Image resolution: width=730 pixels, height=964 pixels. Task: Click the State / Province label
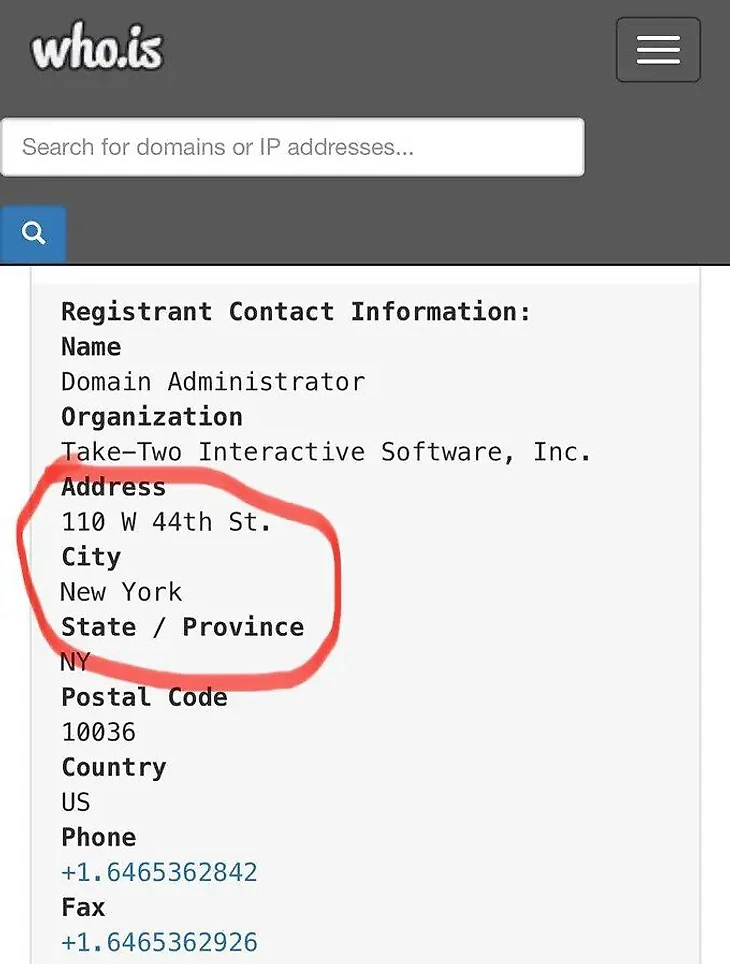coord(182,627)
